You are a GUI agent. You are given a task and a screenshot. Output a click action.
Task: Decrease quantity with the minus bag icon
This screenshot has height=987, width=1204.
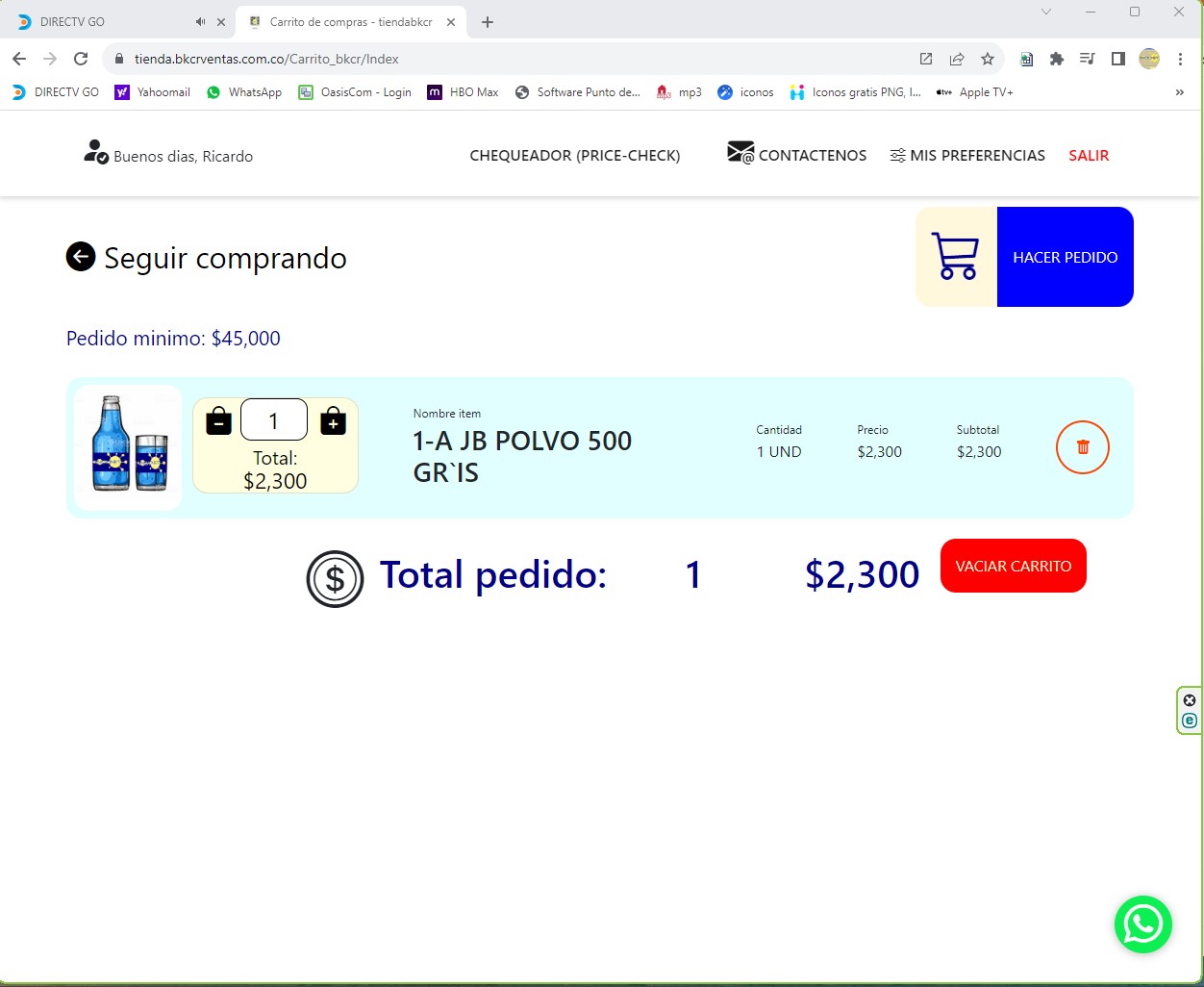coord(219,420)
